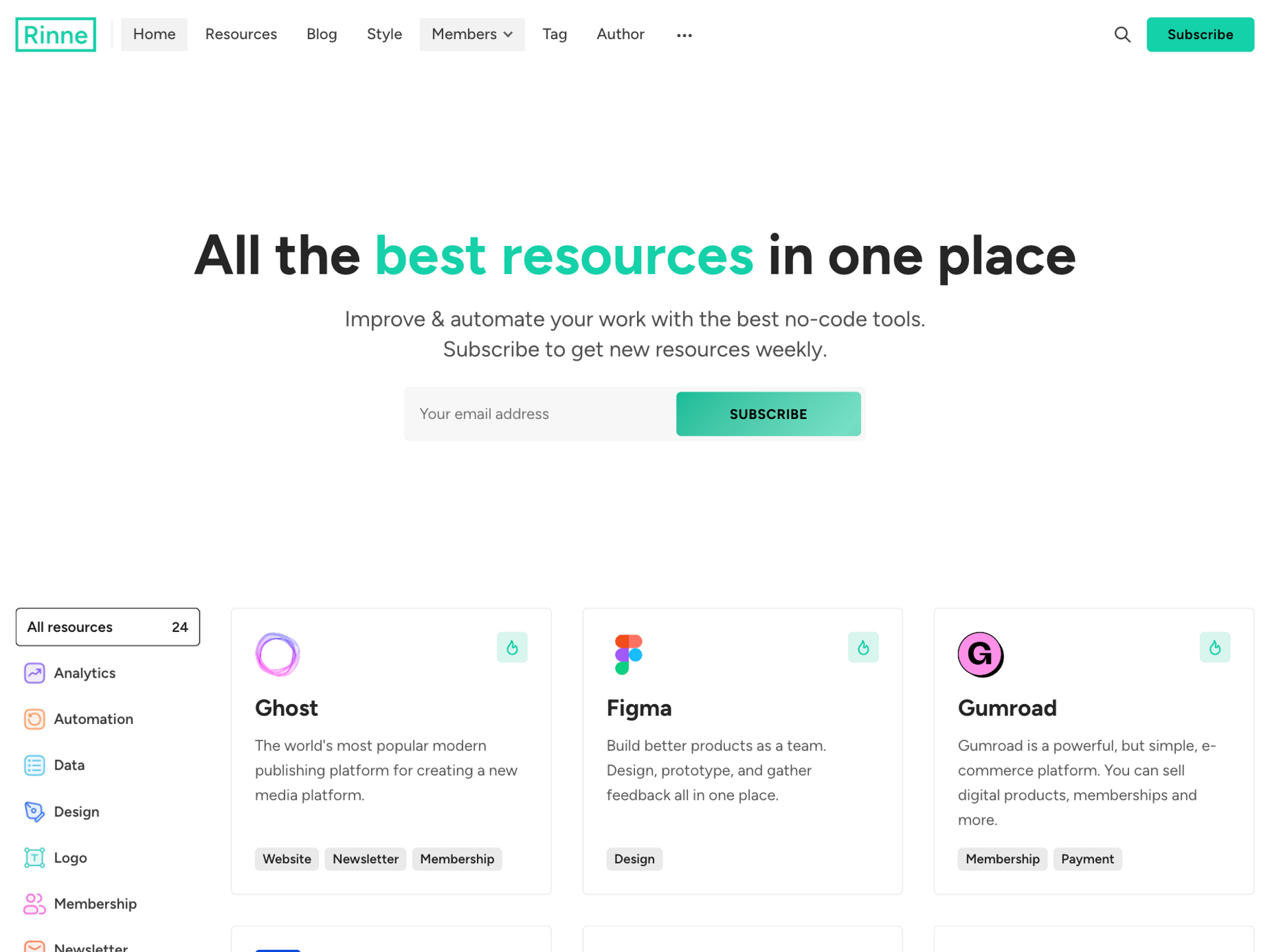Click the Design tag on Figma card
Viewport: 1270px width, 952px height.
pyautogui.click(x=634, y=858)
